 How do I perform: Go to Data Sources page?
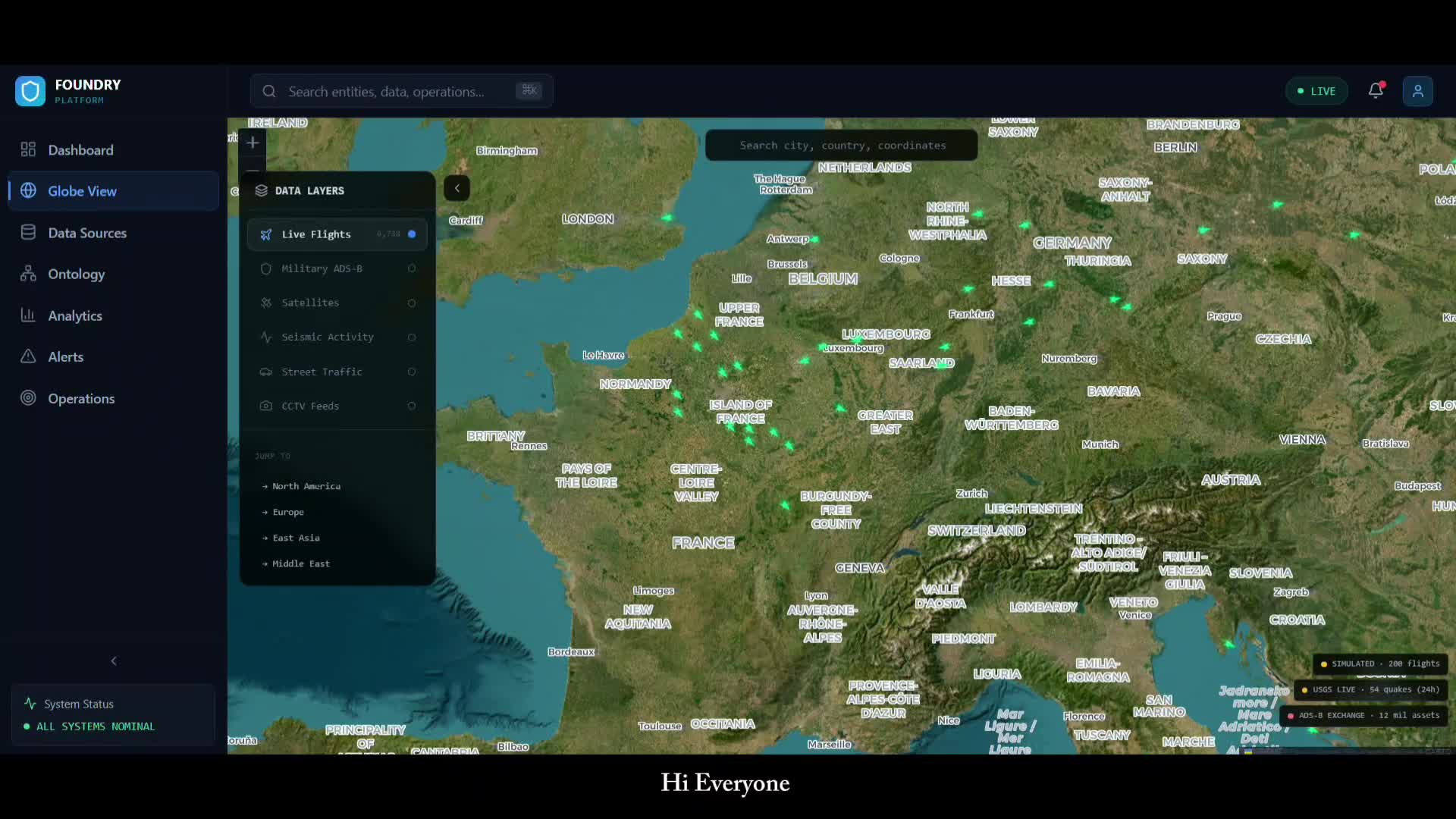(86, 233)
